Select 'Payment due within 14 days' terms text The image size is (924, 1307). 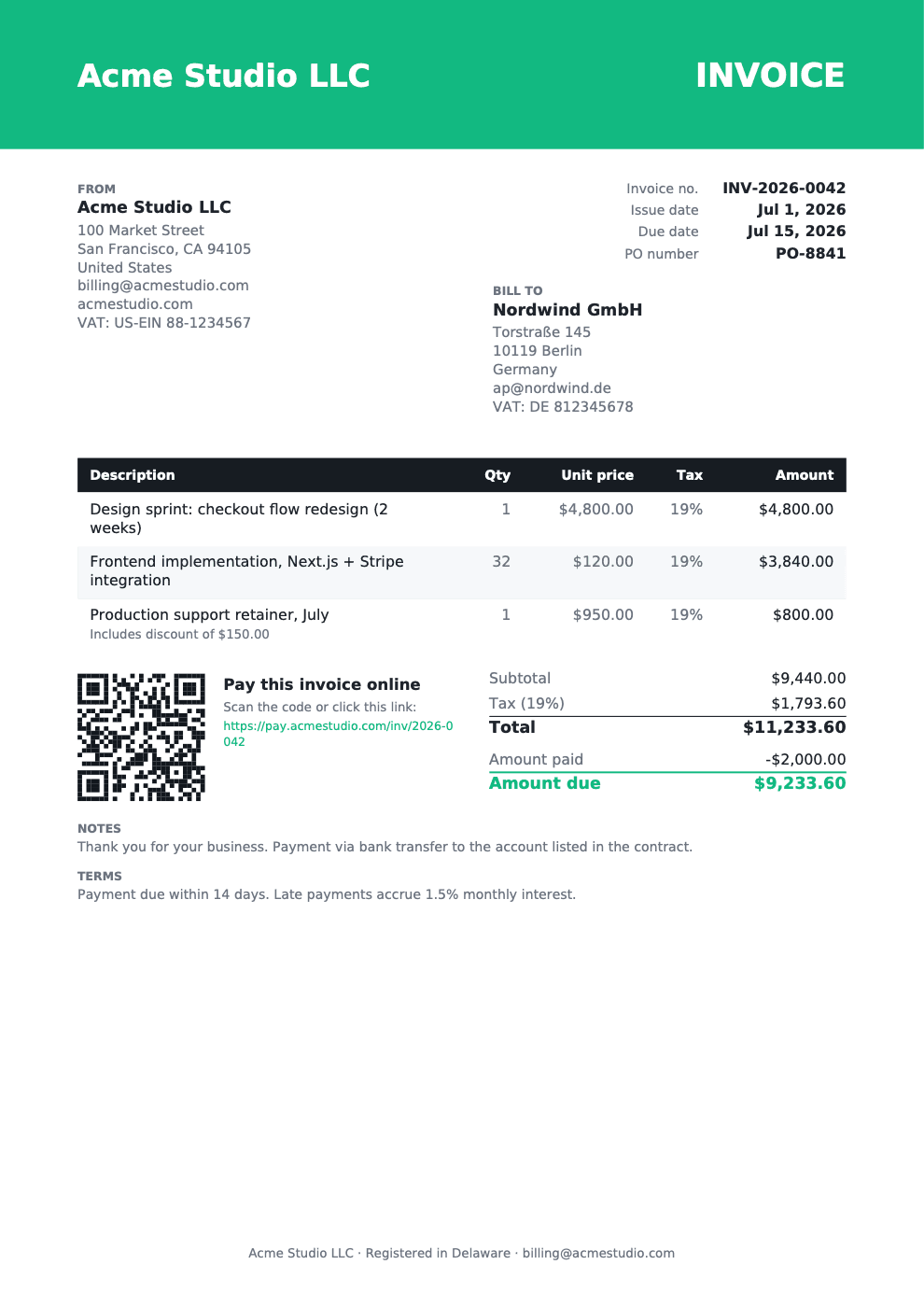click(x=327, y=894)
